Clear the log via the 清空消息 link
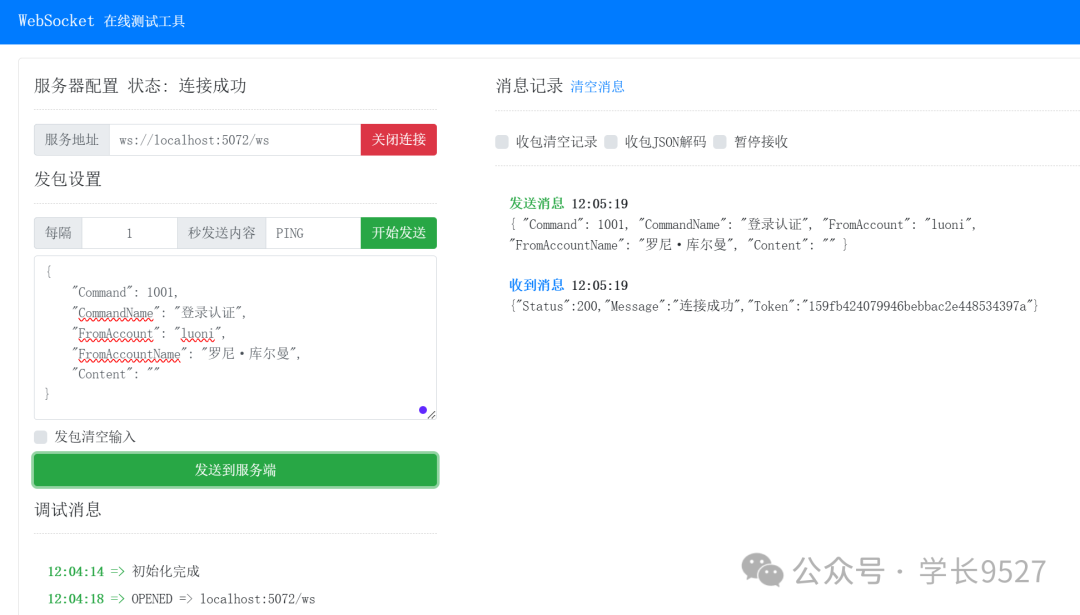Viewport: 1080px width, 615px height. pyautogui.click(x=597, y=87)
